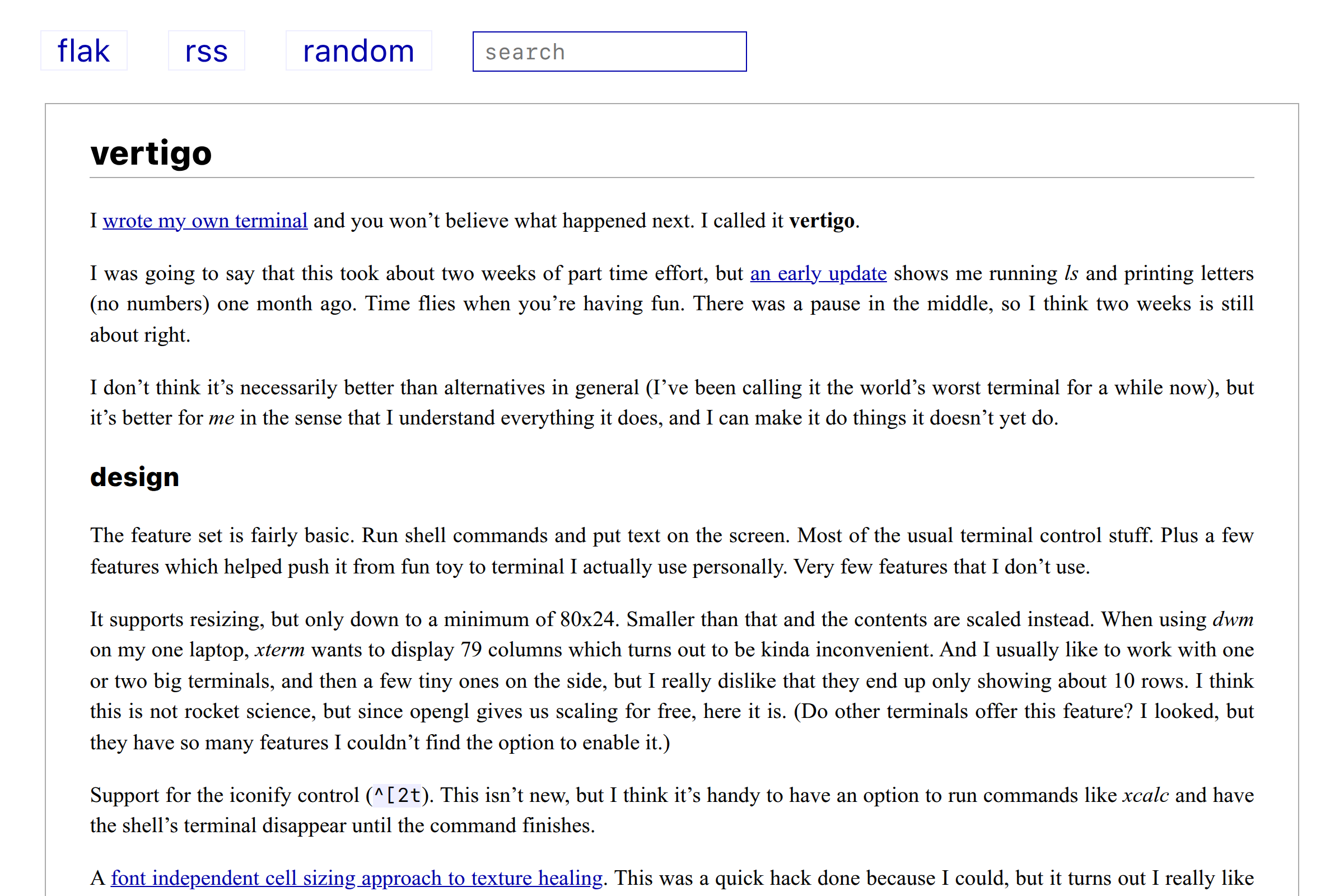This screenshot has height=896, width=1344.
Task: Click the 'Support for the iconify' paragraph
Action: click(671, 810)
